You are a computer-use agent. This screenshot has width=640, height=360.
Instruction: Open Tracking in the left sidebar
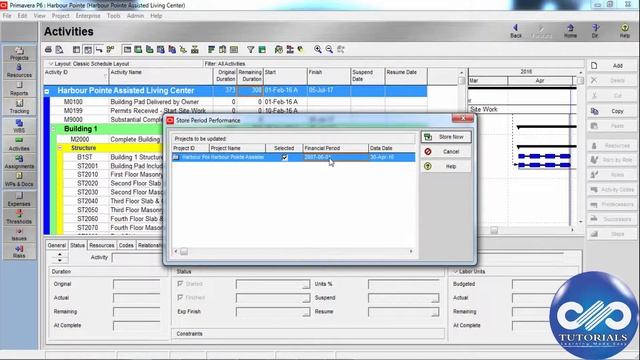[19, 107]
